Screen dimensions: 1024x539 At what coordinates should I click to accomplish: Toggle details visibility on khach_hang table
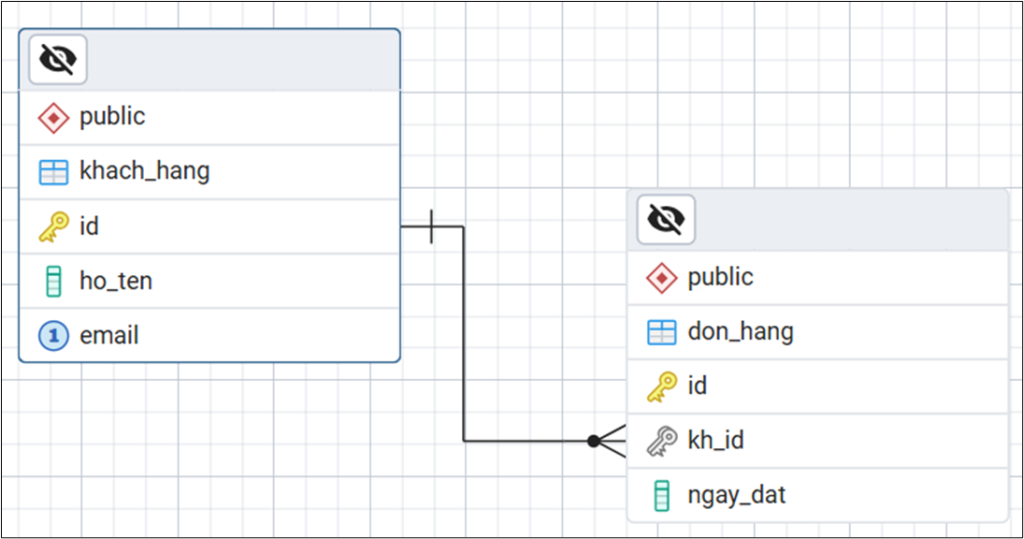[58, 60]
